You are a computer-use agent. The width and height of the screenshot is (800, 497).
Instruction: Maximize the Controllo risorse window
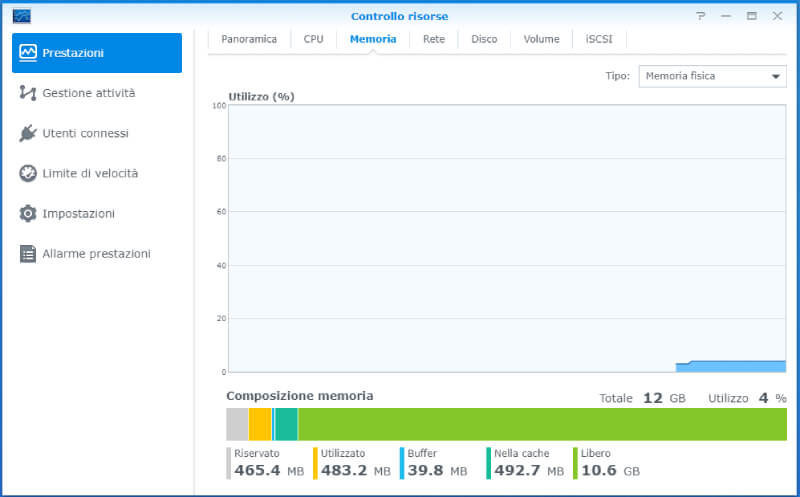(752, 16)
